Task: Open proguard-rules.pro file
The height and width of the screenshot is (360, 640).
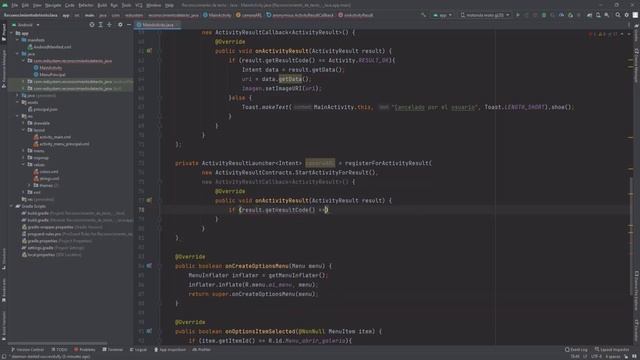Action: (77, 234)
